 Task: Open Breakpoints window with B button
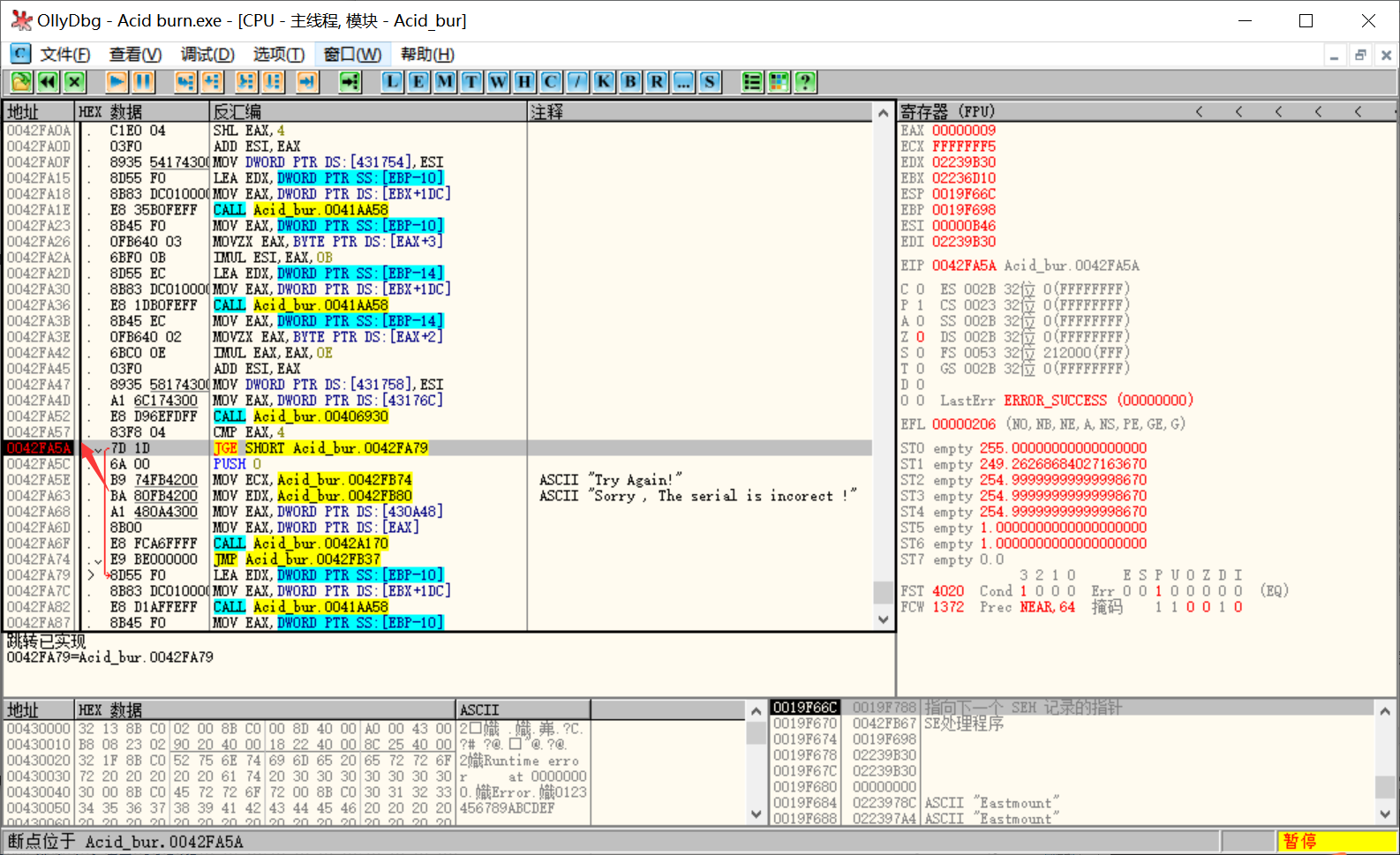click(630, 82)
